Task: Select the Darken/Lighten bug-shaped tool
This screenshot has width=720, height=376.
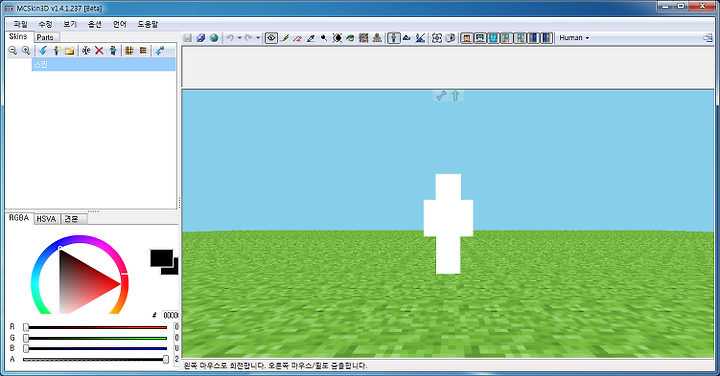Action: [x=337, y=38]
